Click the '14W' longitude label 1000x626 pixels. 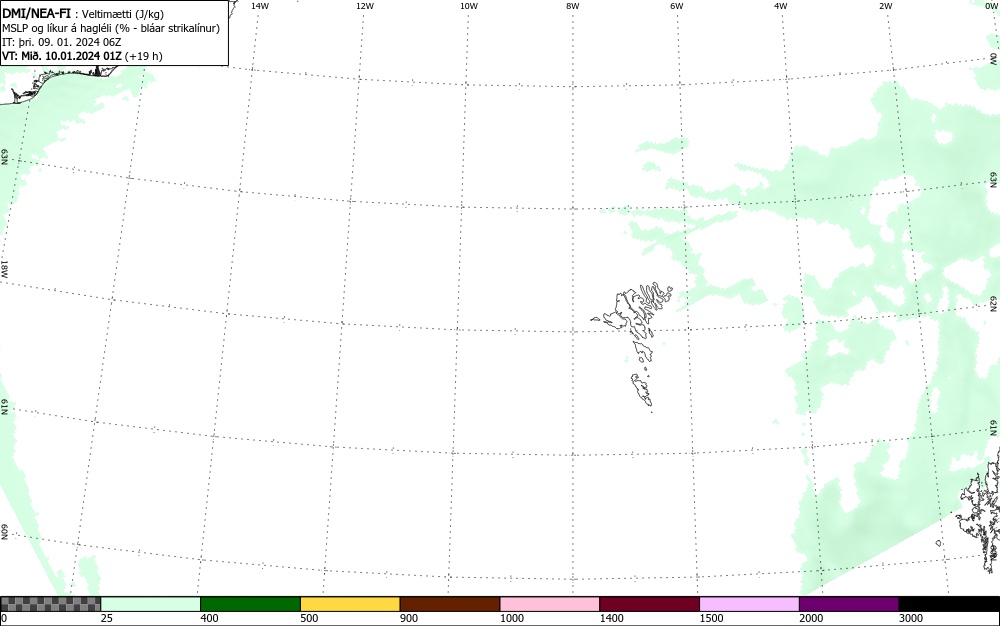tap(260, 6)
